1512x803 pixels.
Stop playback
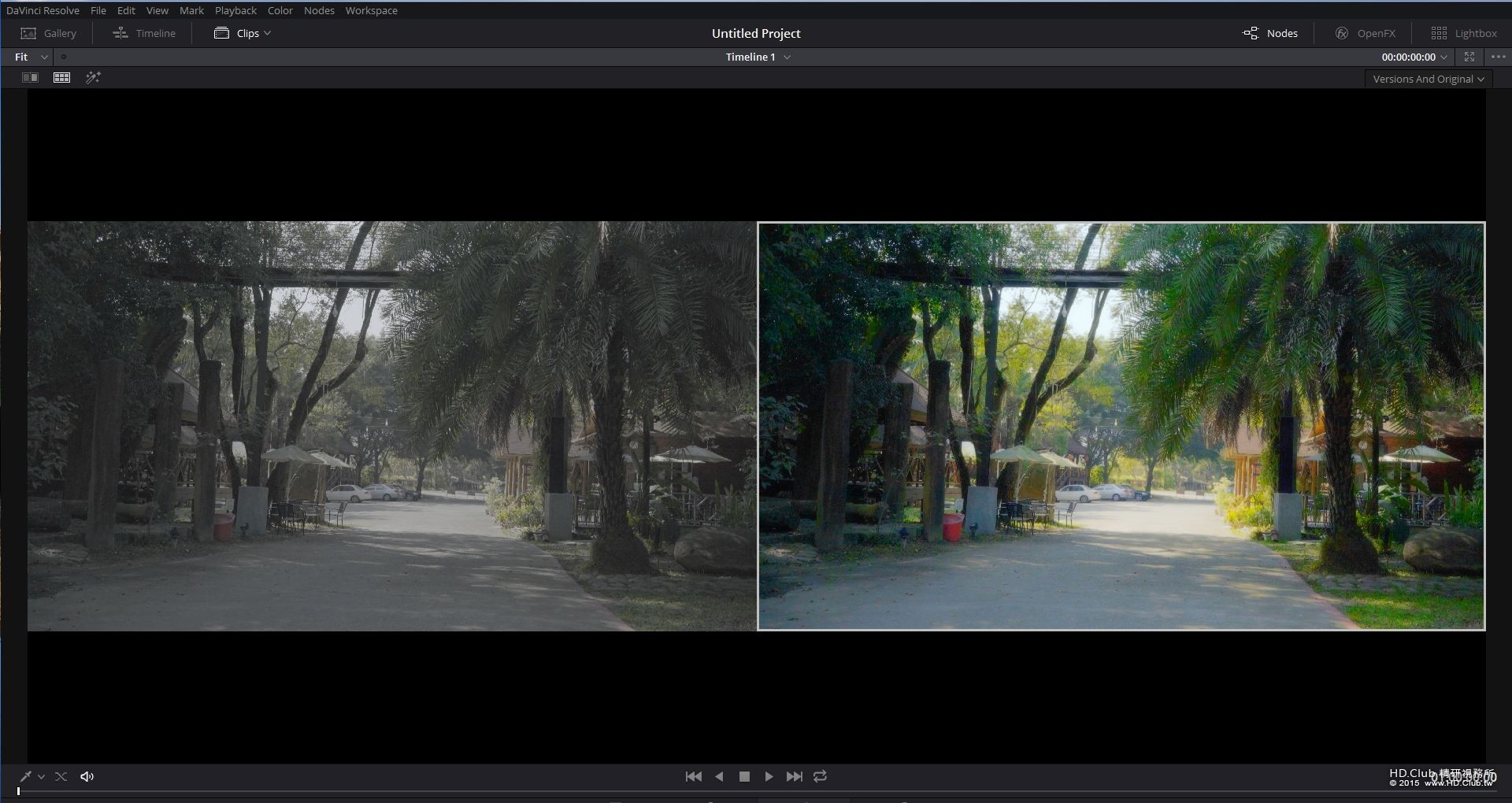pyautogui.click(x=744, y=776)
